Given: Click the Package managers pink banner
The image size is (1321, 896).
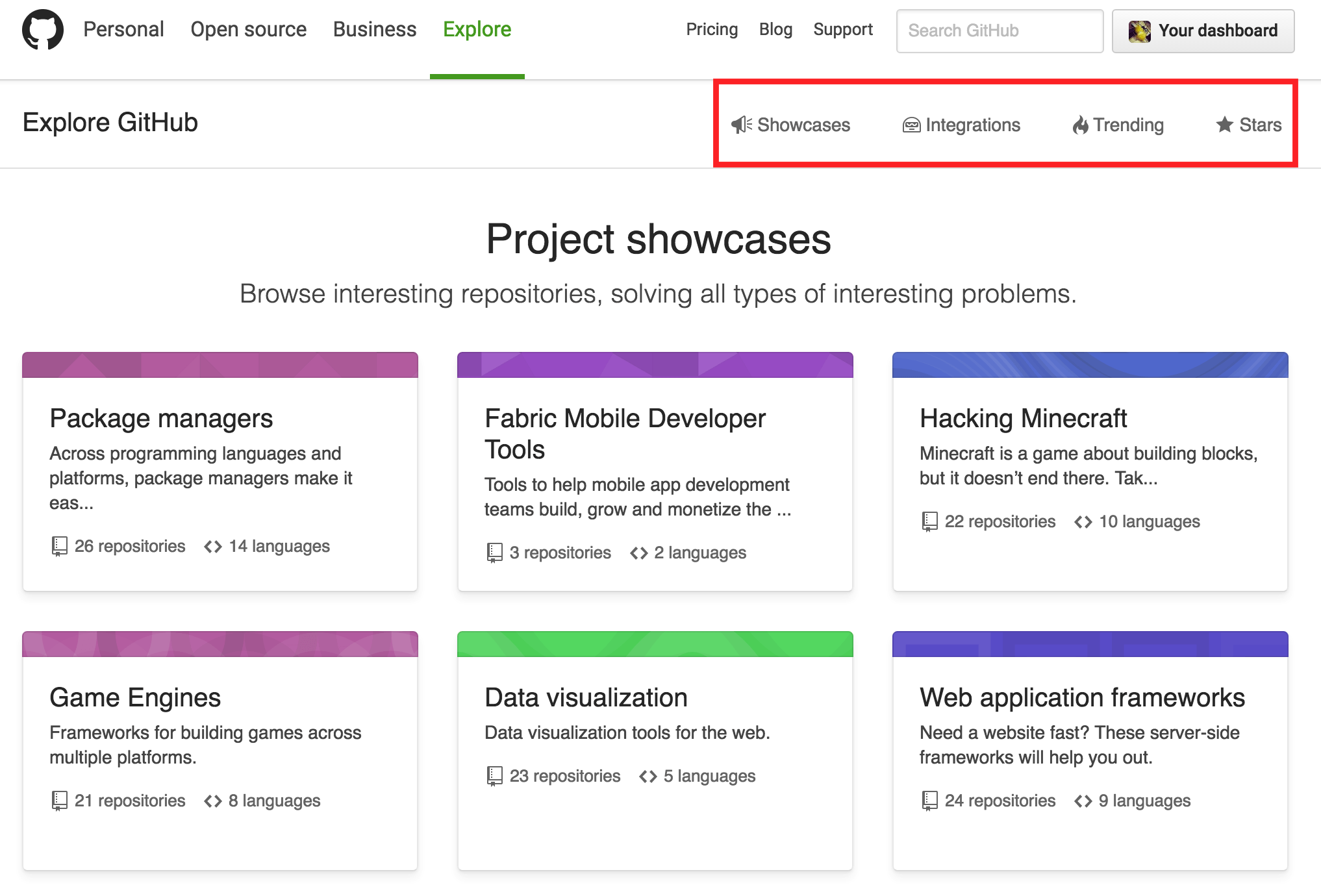Looking at the screenshot, I should (220, 365).
